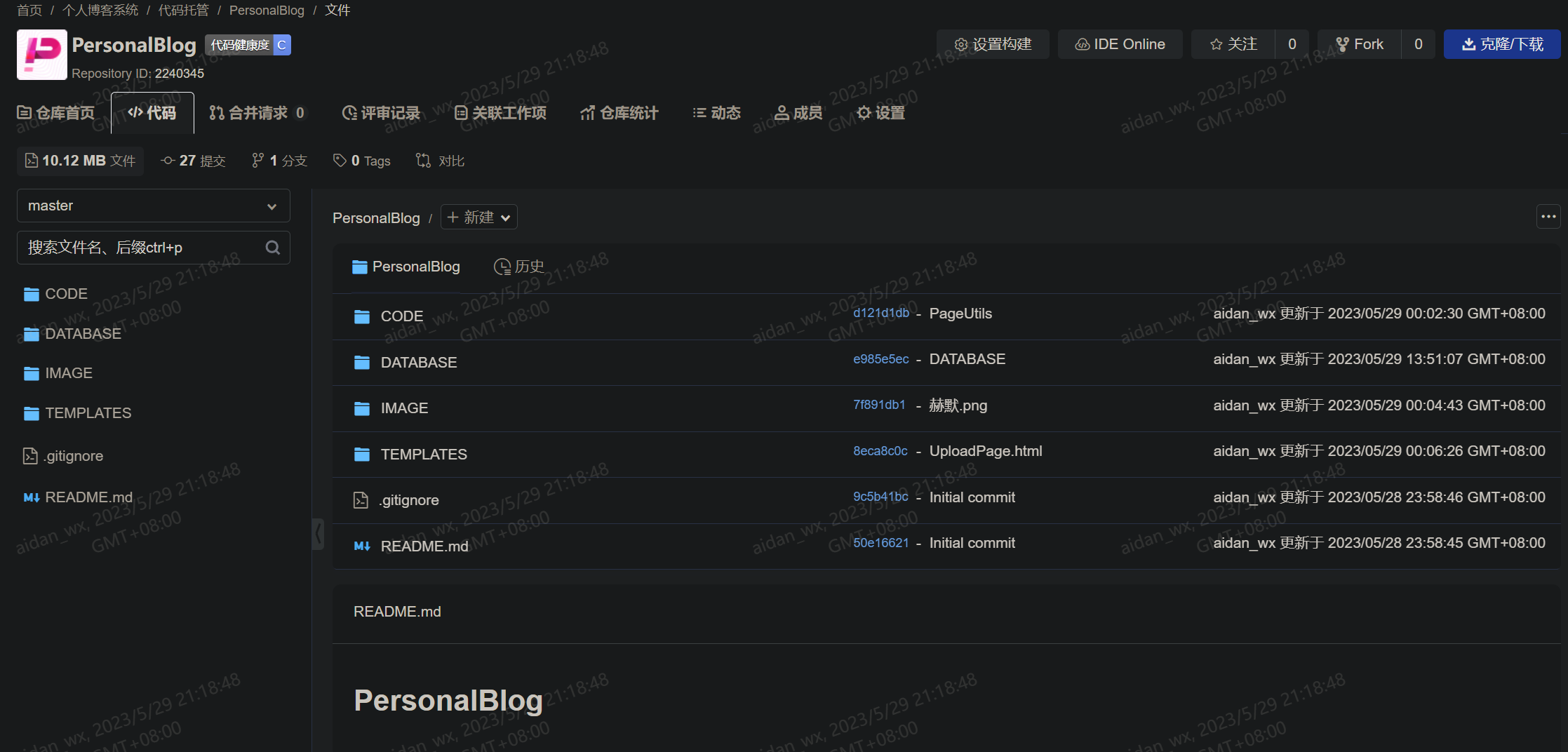
Task: Click the CODE row folder icon
Action: tap(362, 317)
